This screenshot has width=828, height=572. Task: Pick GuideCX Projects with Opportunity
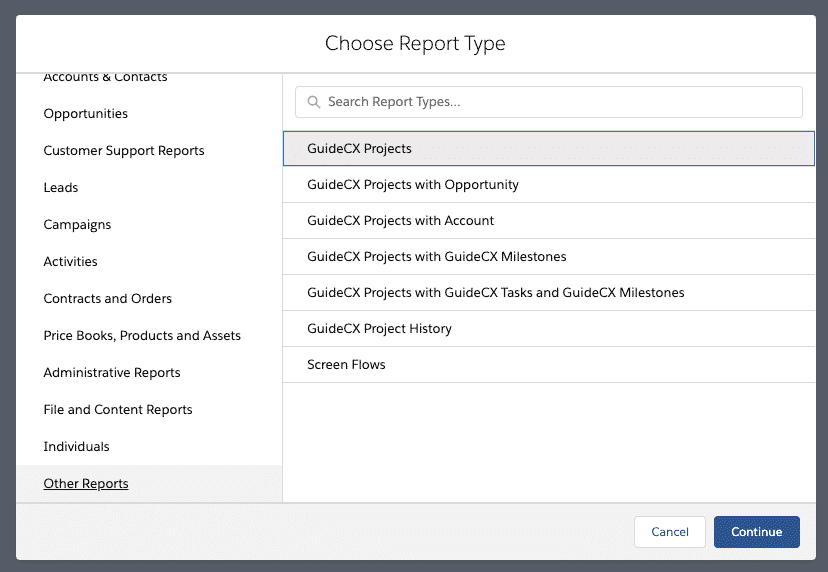tap(549, 184)
